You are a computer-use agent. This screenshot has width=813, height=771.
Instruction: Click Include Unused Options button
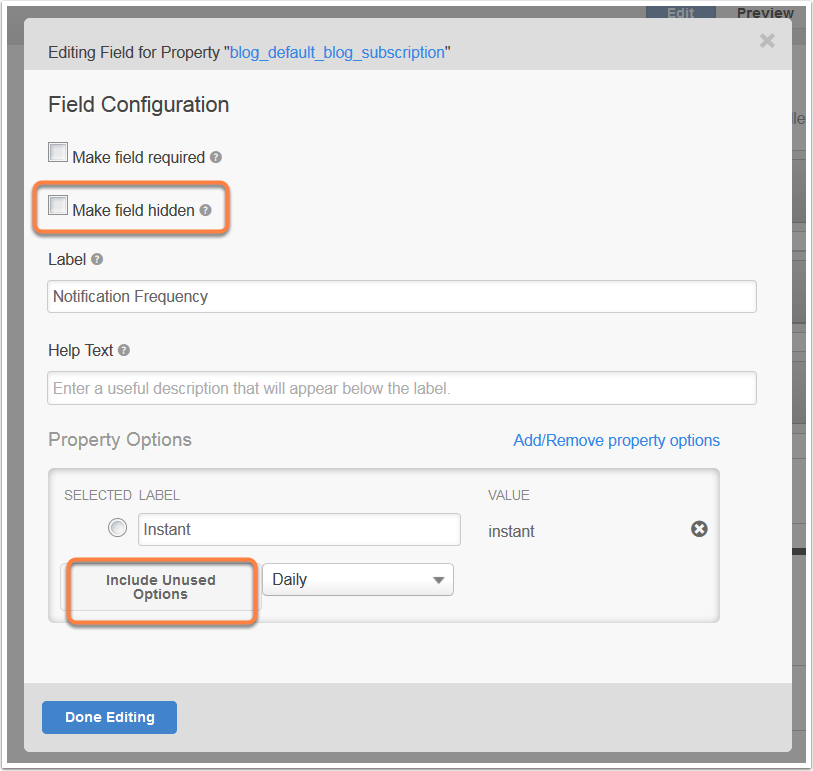point(161,587)
